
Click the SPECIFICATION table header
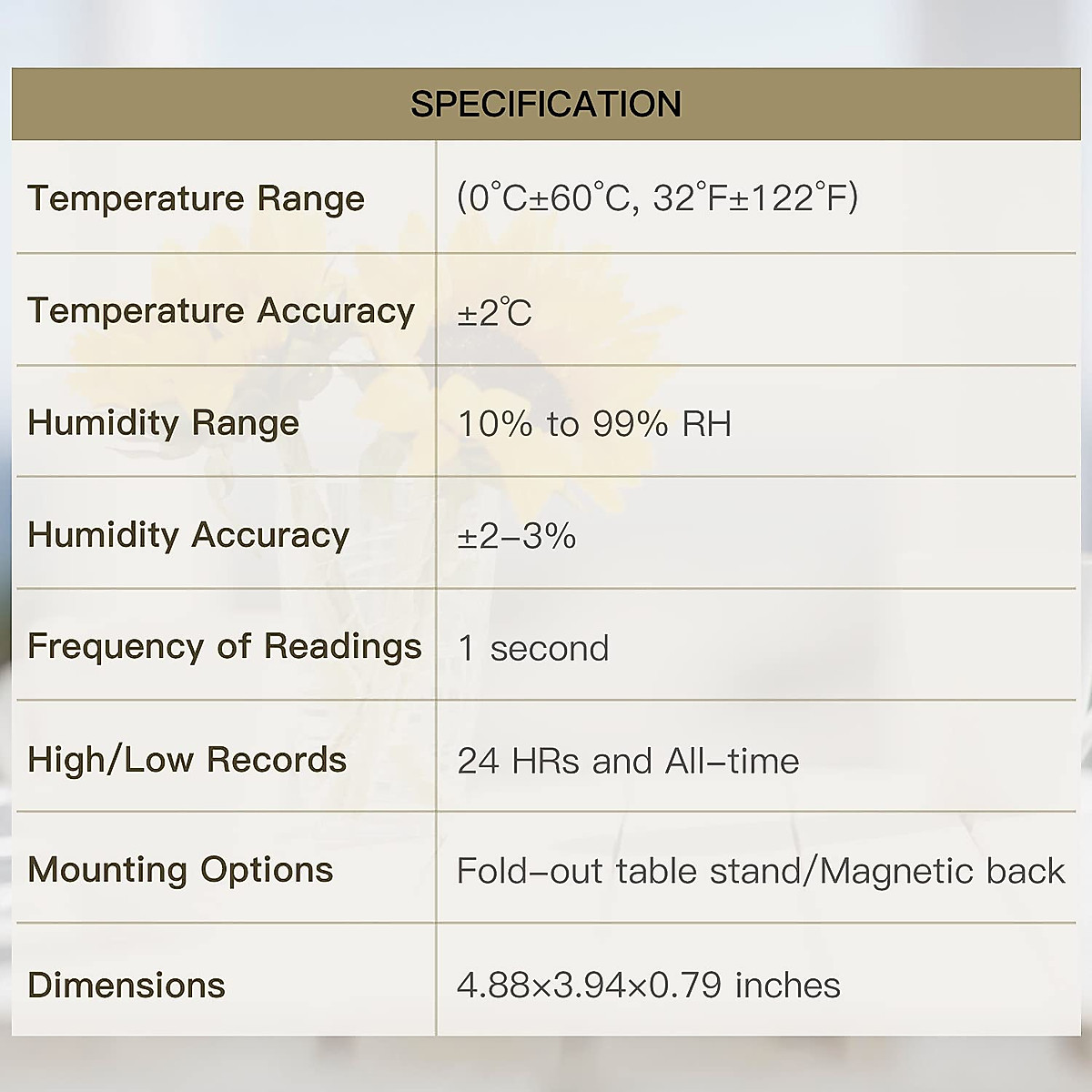(x=545, y=105)
